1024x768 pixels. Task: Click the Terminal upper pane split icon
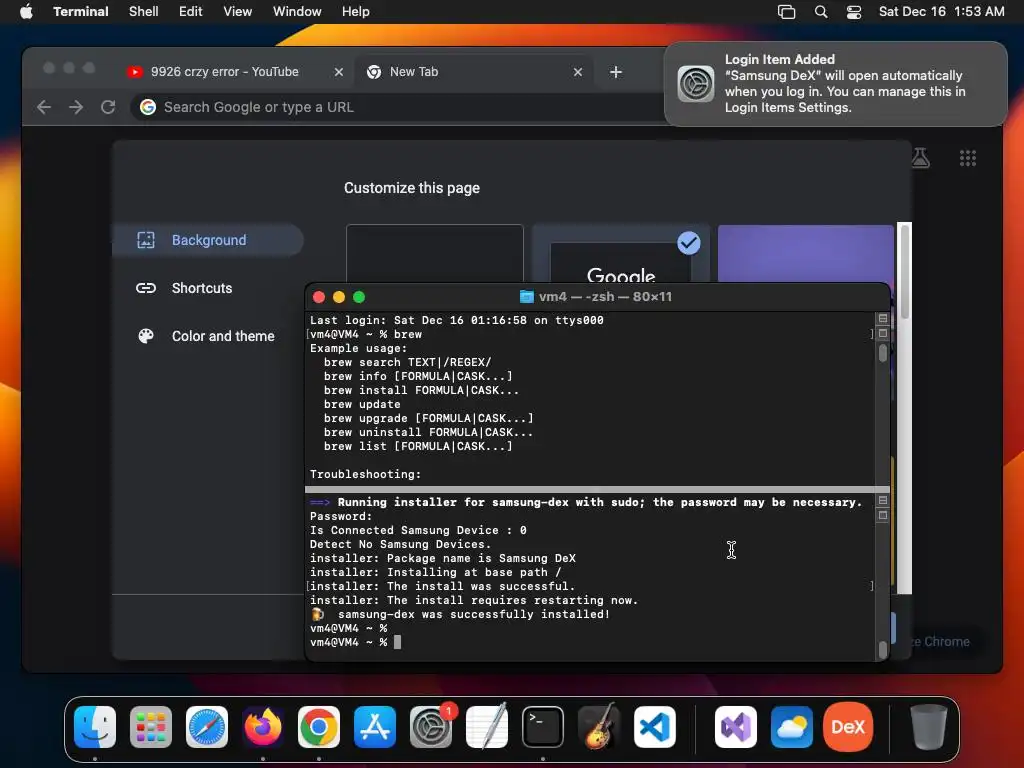(x=883, y=319)
